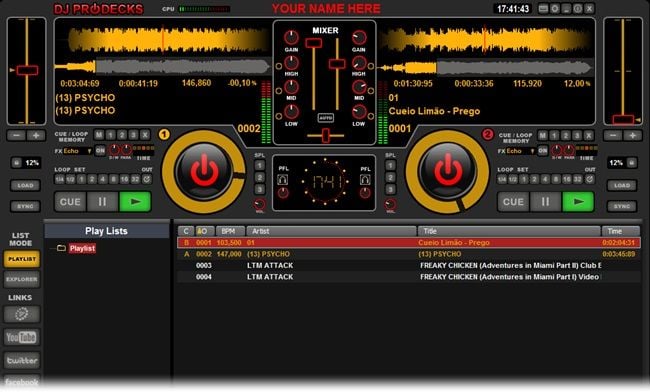Sort track list by BPM column
650x392 pixels.
pos(230,231)
